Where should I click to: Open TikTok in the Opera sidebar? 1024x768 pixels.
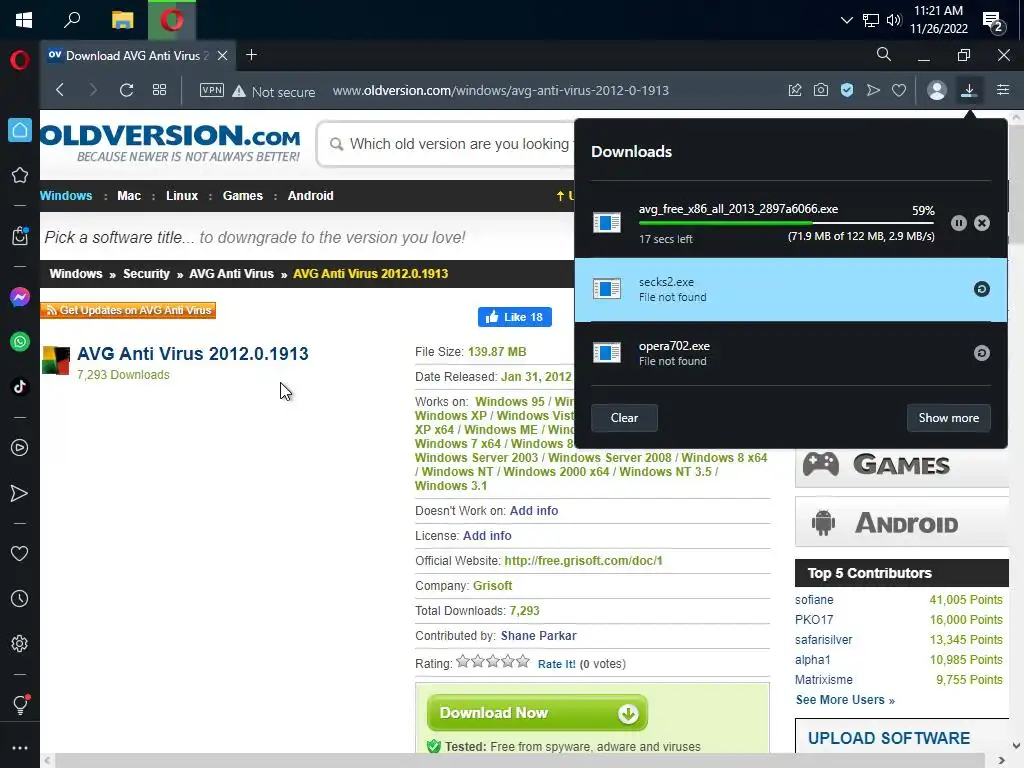pos(20,387)
